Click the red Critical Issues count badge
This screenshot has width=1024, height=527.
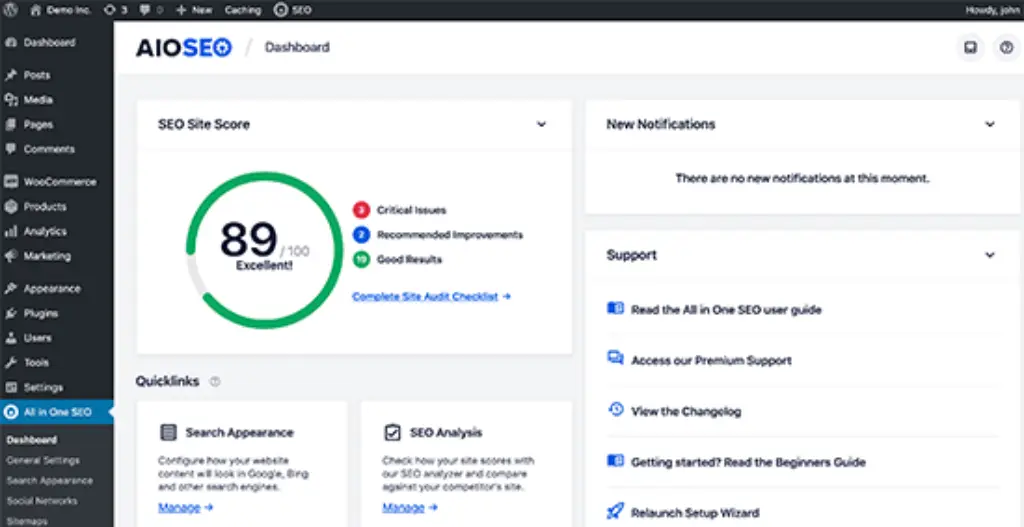click(361, 210)
